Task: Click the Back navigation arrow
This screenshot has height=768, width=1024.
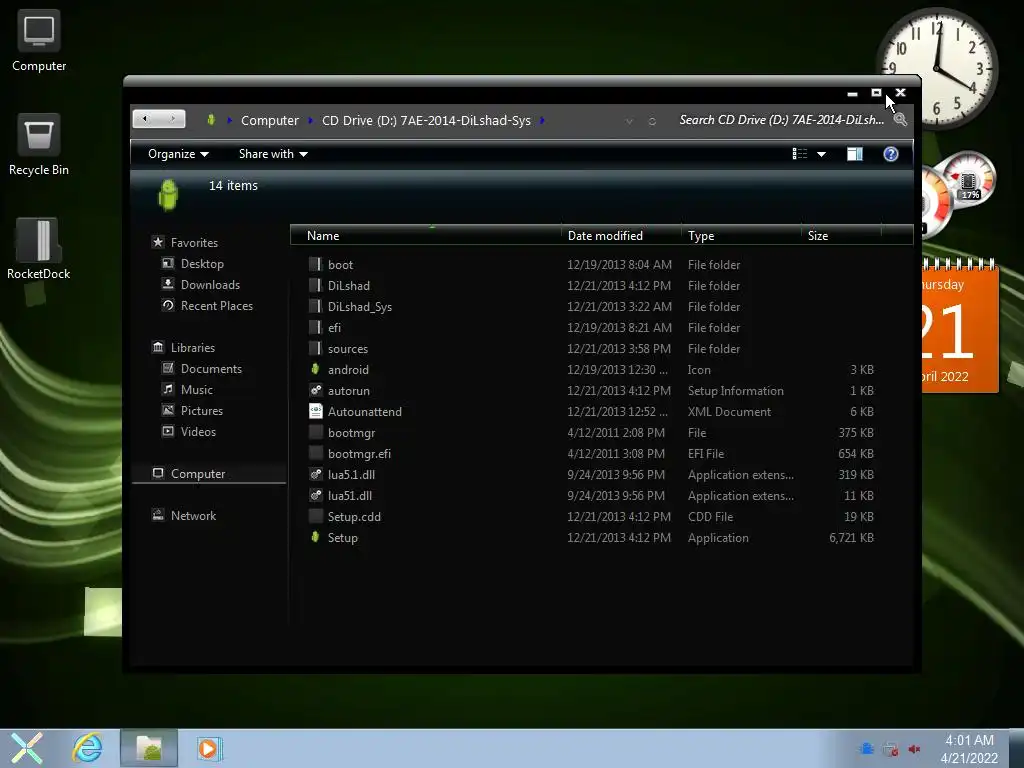Action: click(146, 119)
